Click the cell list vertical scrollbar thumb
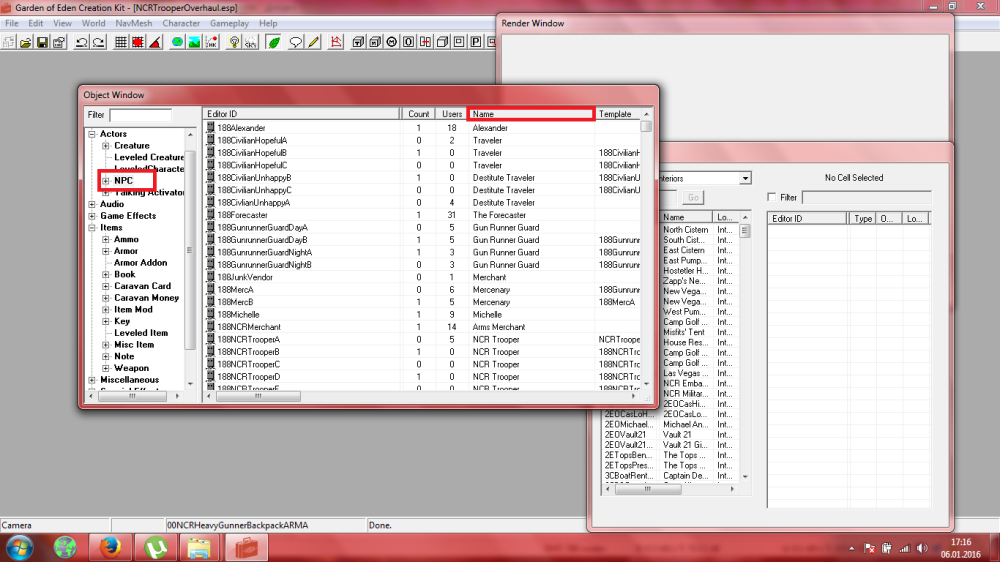 point(744,232)
